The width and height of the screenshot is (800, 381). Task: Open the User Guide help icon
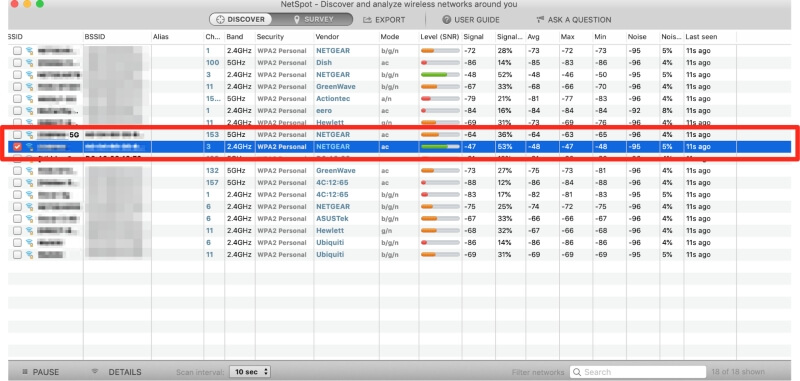pos(446,20)
